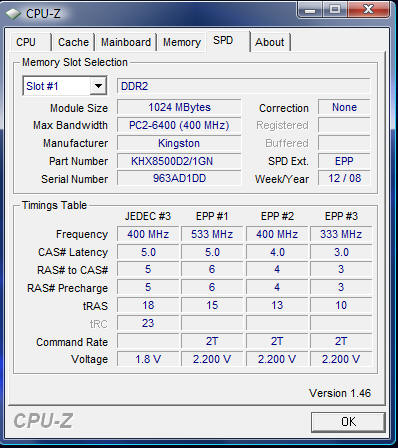
Task: Maximize the CPU-Z window
Action: pos(335,9)
